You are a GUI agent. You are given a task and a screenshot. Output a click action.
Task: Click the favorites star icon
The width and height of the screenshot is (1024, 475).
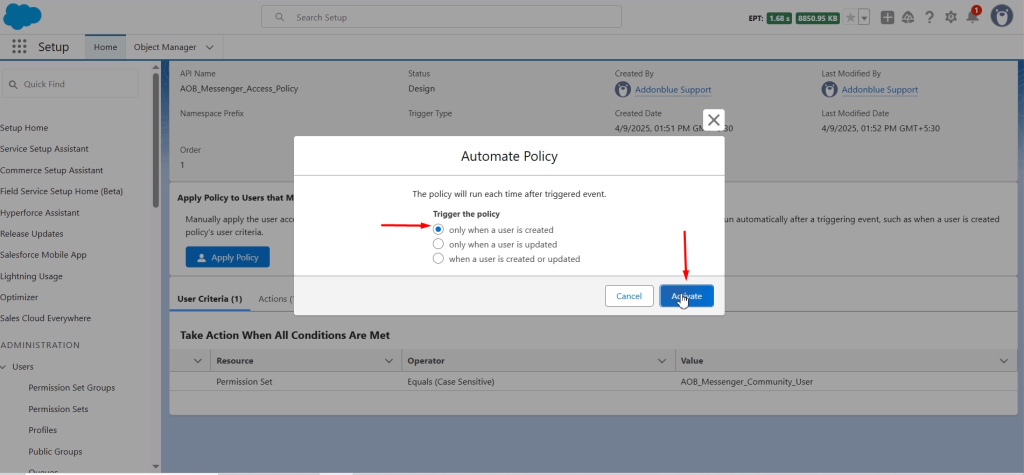(850, 18)
